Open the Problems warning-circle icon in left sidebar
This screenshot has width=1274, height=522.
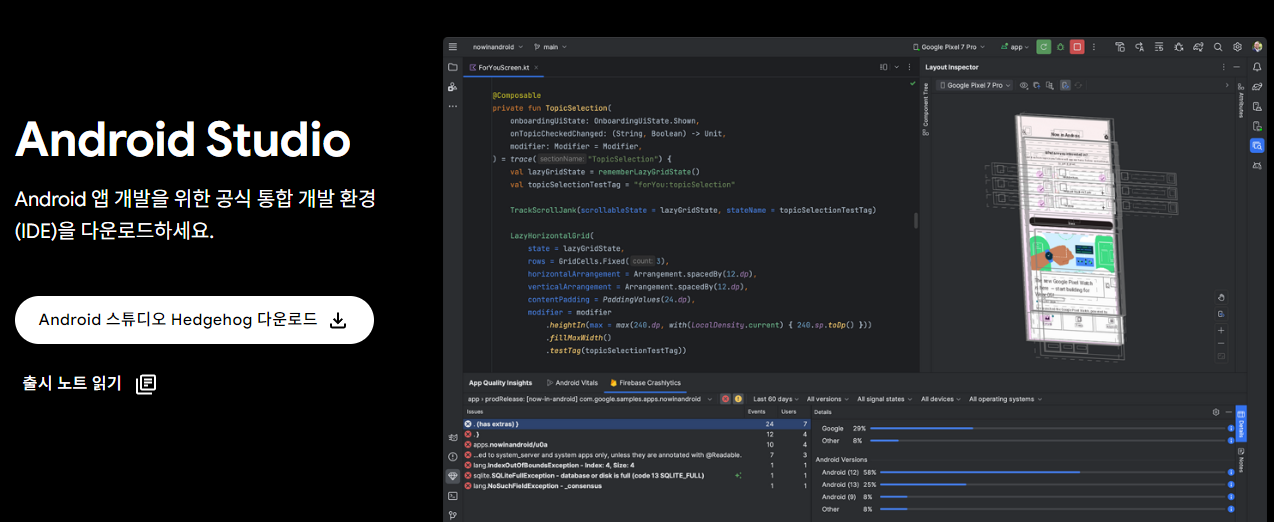453,456
